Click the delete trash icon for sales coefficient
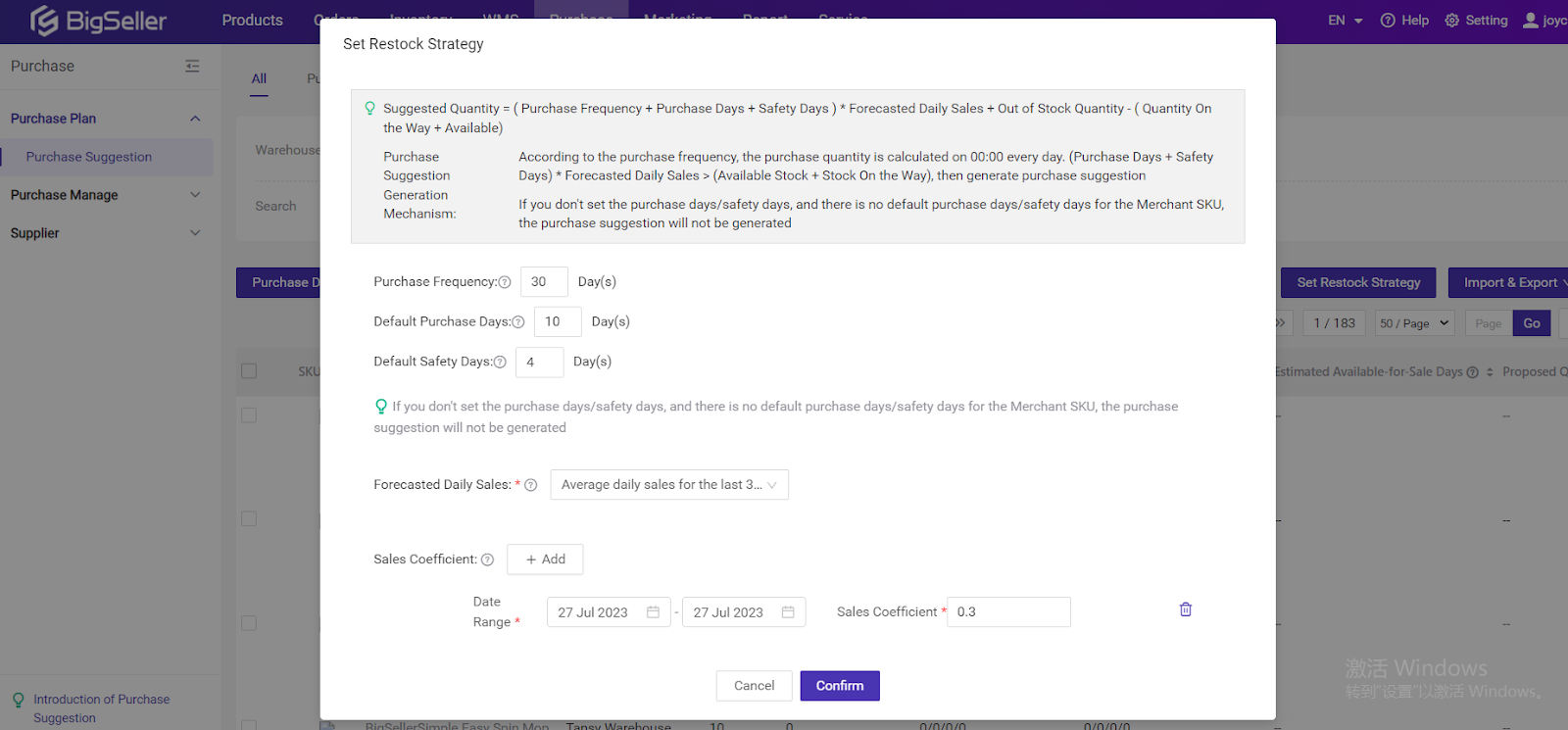Screen dimensions: 1568x730 pyautogui.click(x=1185, y=609)
